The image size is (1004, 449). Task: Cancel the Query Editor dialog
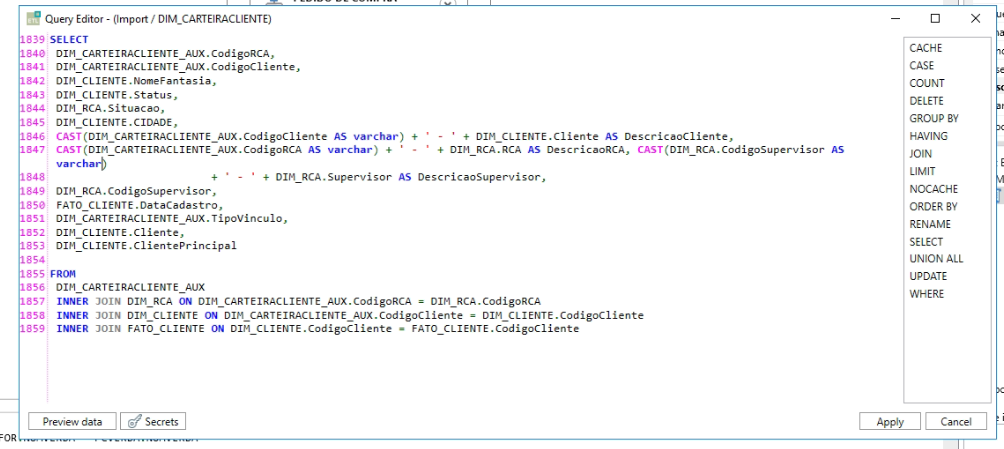(x=956, y=421)
